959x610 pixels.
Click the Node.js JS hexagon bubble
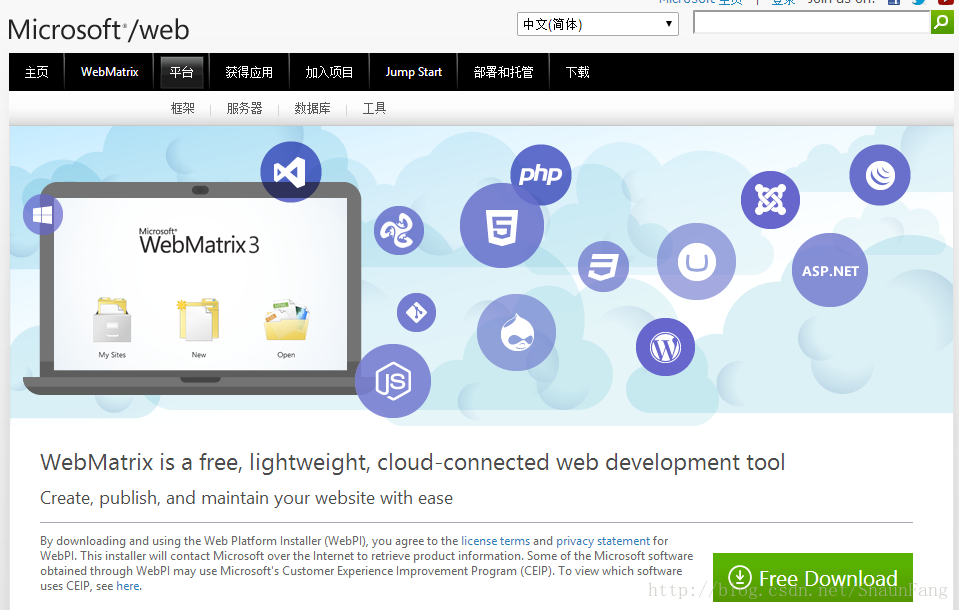(x=393, y=381)
